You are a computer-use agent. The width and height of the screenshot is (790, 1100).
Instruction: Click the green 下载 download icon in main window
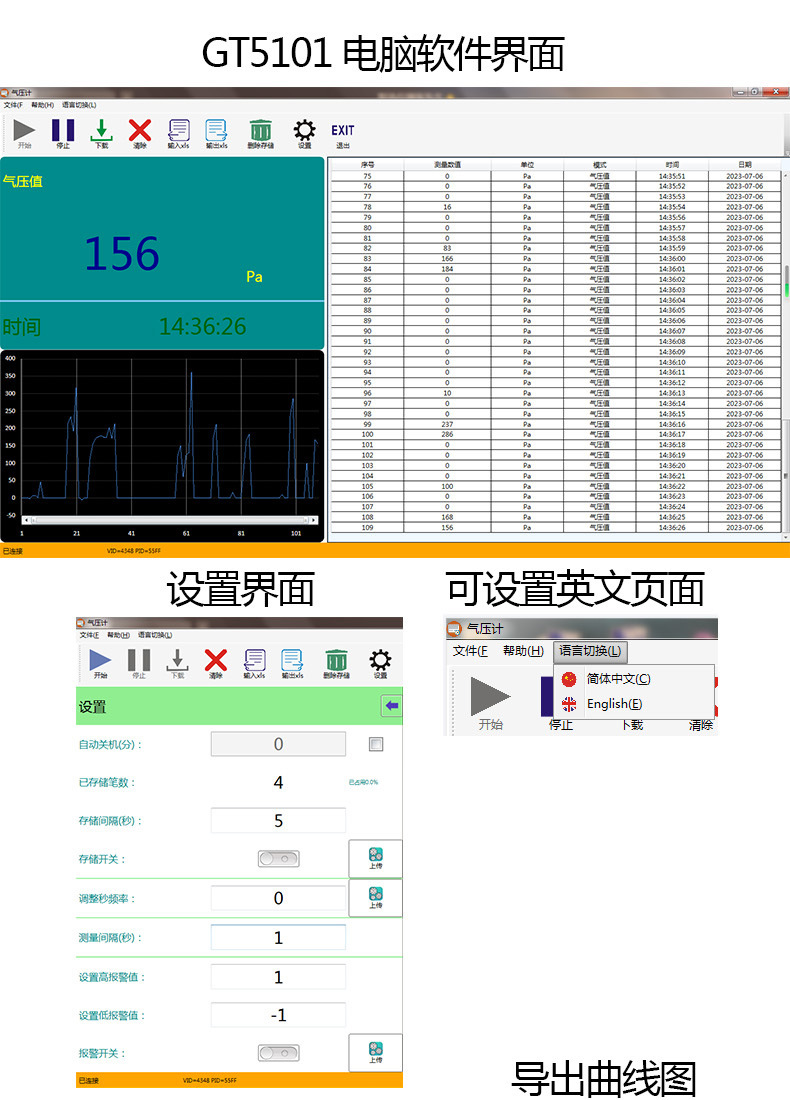point(102,130)
